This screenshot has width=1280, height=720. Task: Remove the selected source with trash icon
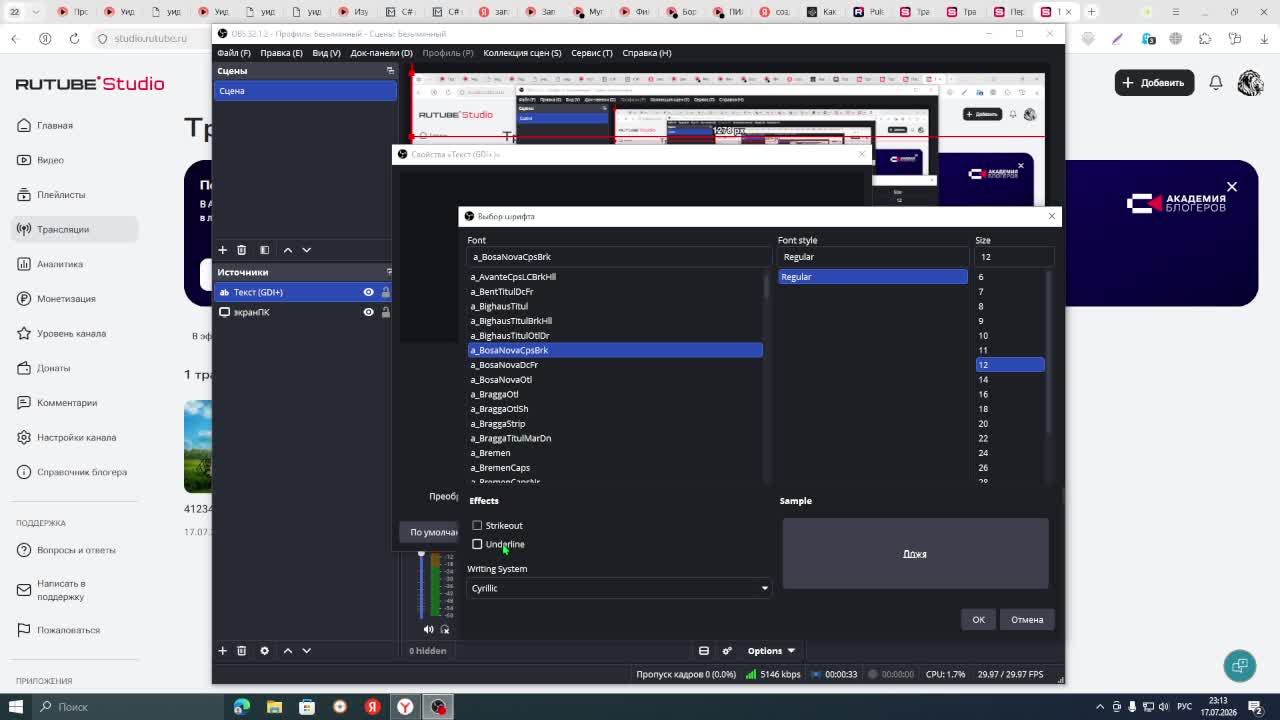coord(241,651)
